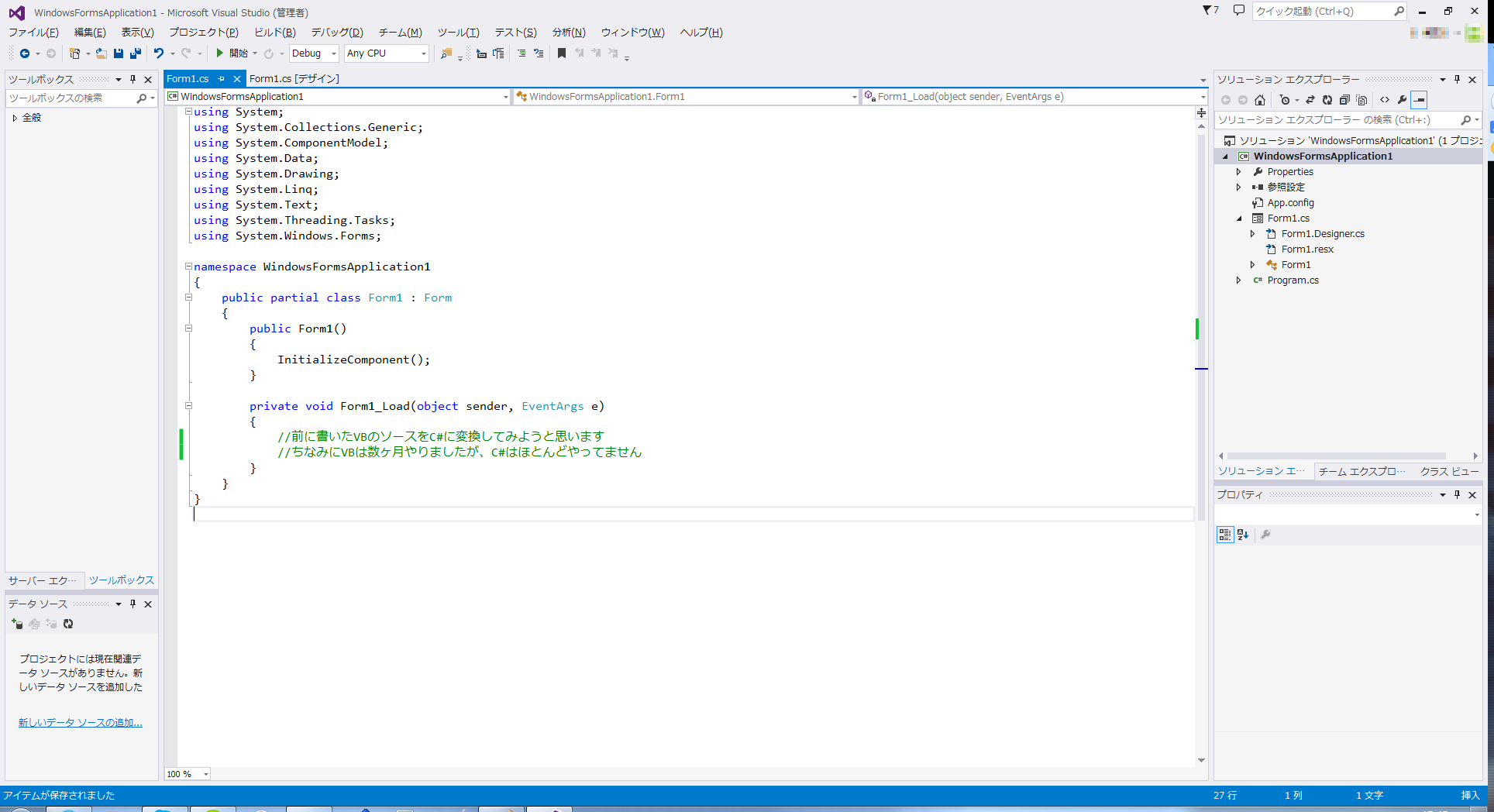Click the Open File toolbar icon
Viewport: 1494px width, 812px height.
pyautogui.click(x=101, y=53)
